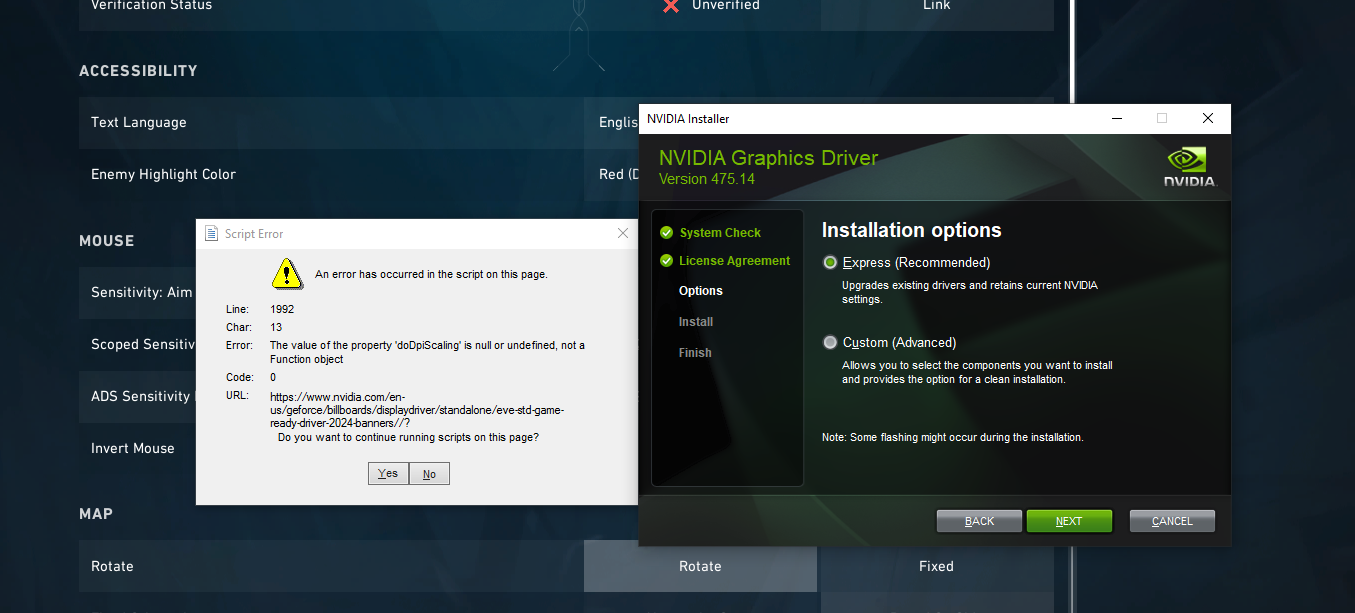This screenshot has height=613, width=1355.
Task: Click the Version 475.14 text
Action: tap(707, 179)
